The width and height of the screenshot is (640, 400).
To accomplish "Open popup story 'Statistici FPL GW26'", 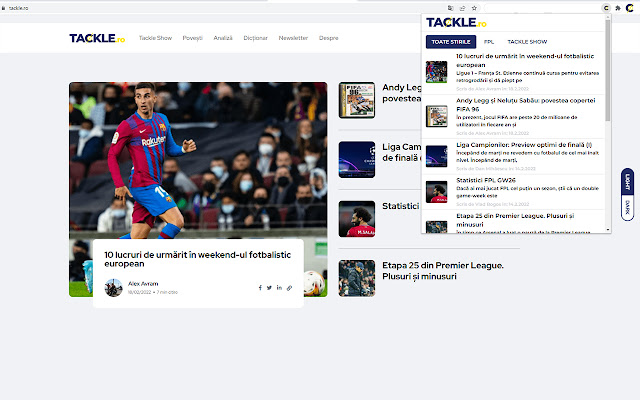I will point(486,180).
